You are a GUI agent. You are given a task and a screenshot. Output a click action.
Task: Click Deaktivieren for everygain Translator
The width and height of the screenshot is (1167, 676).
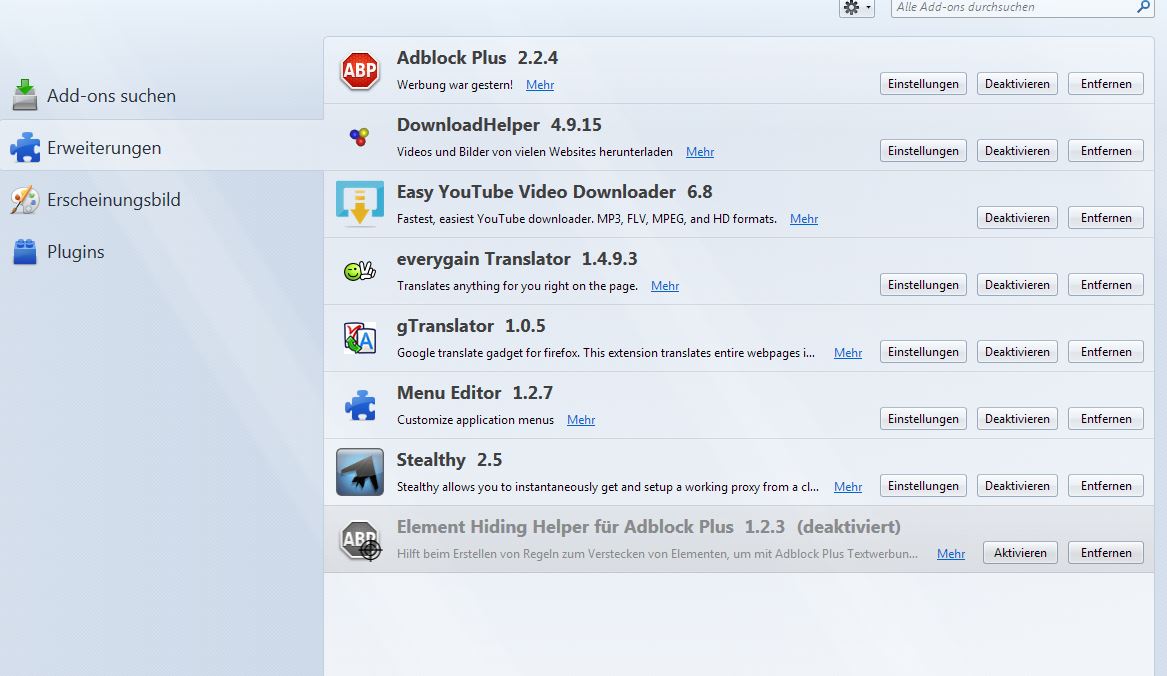click(x=1017, y=284)
